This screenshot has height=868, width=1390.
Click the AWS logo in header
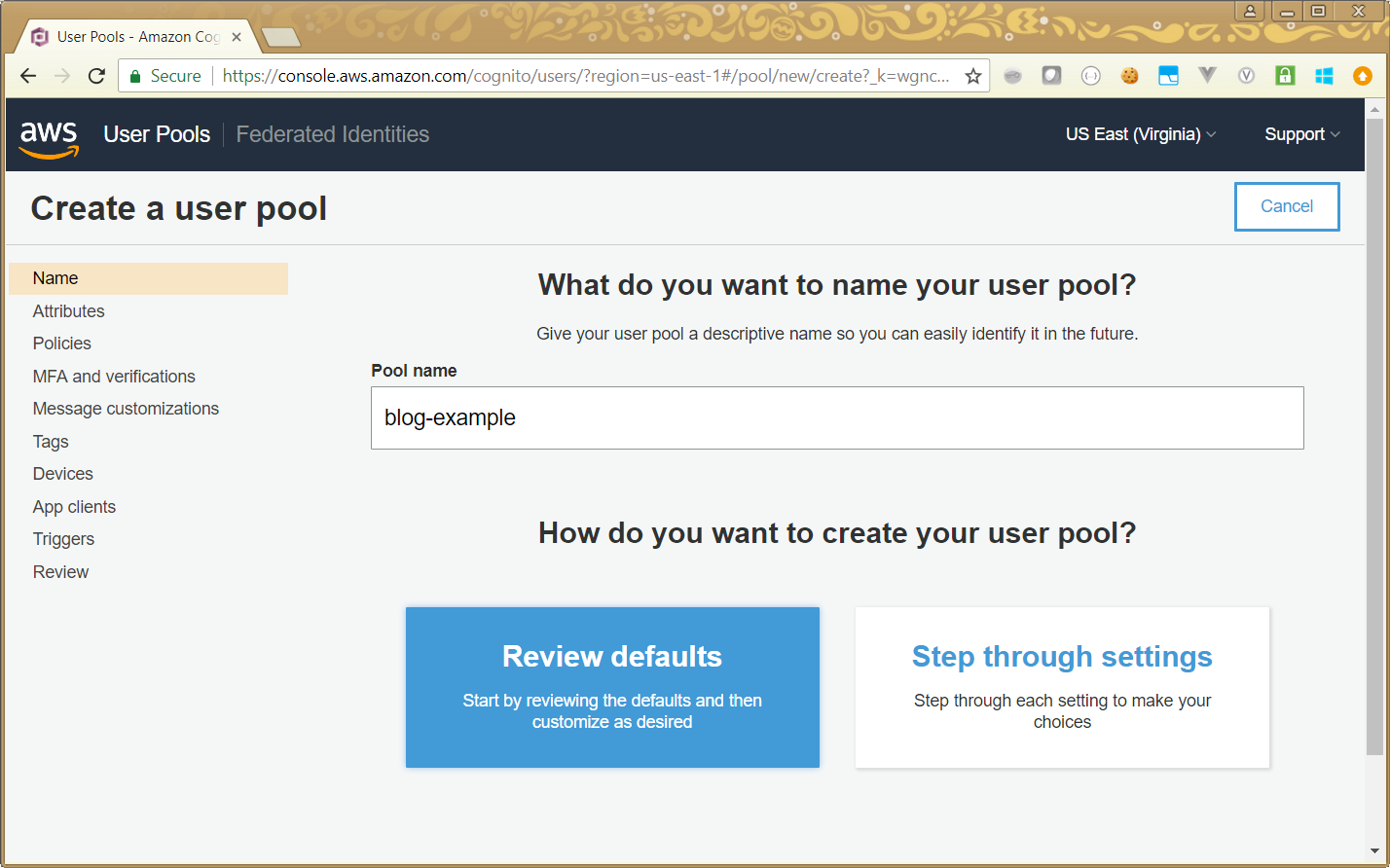(x=49, y=136)
